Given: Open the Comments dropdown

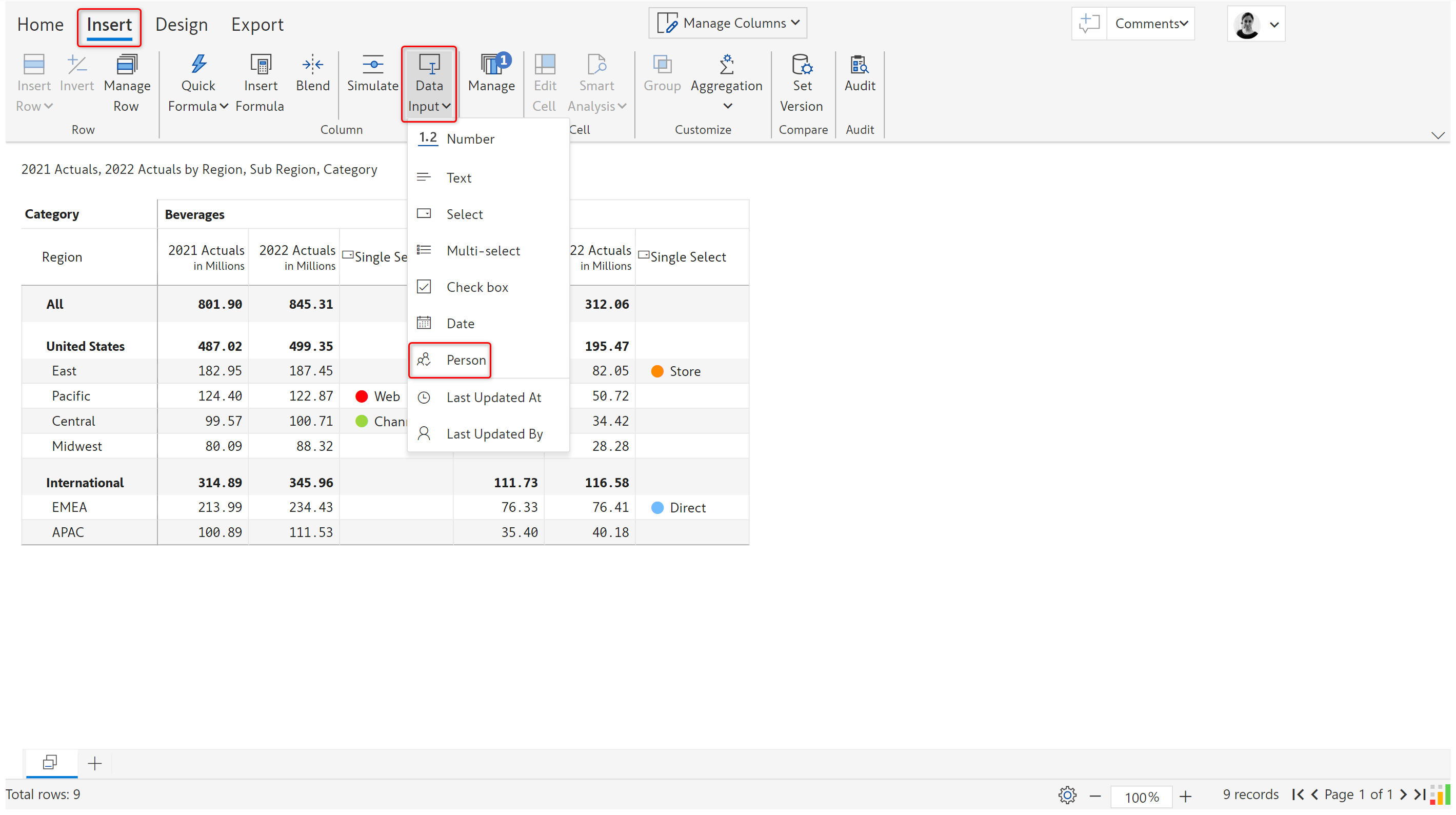Looking at the screenshot, I should (x=1151, y=24).
